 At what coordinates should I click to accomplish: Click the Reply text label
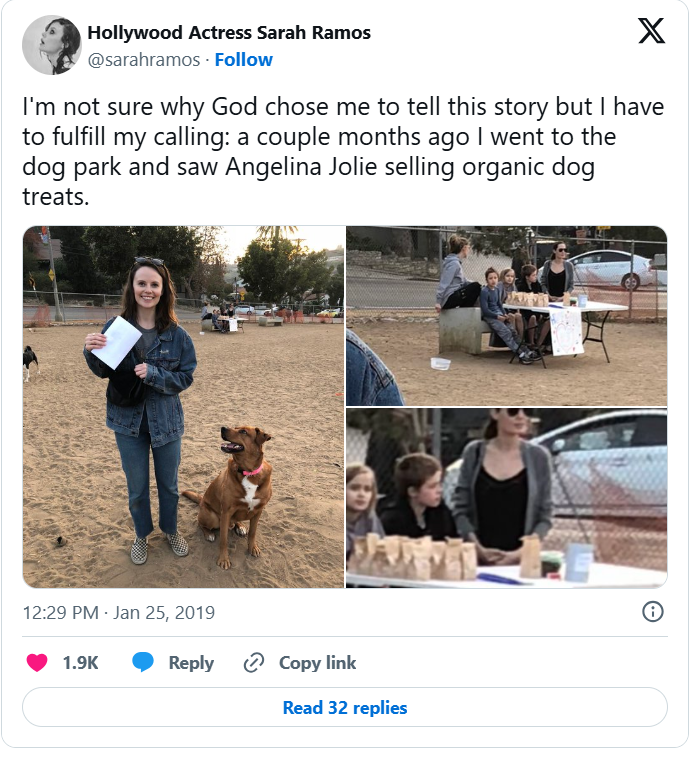click(191, 662)
